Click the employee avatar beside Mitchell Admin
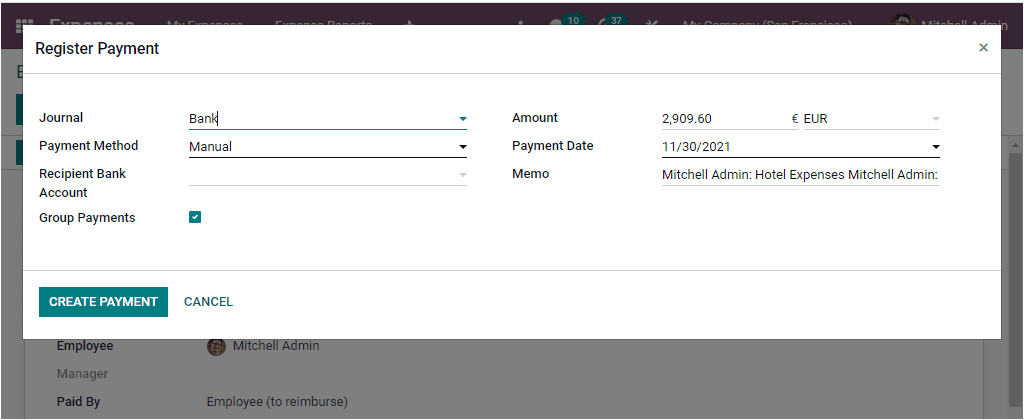 click(x=216, y=346)
